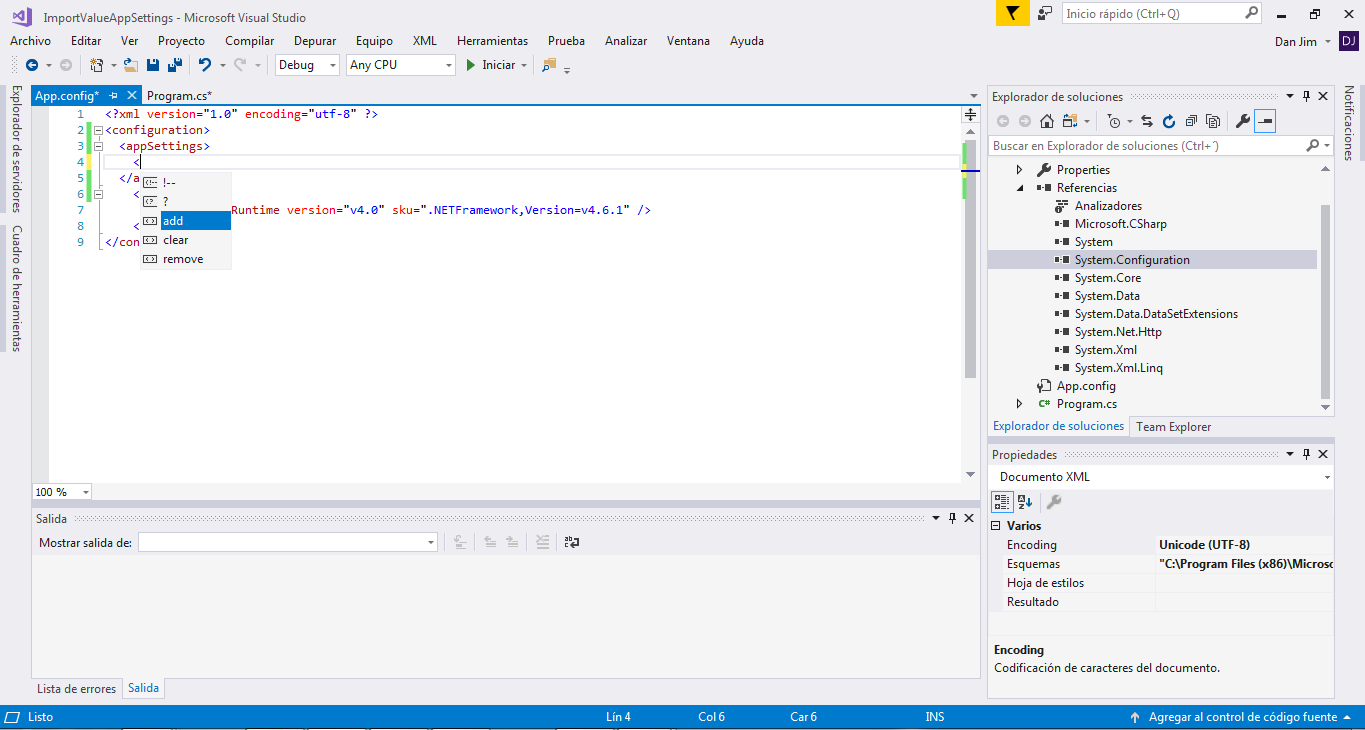Screen dimensions: 1365x730
Task: Open the Any CPU platform dropdown
Action: 400,65
